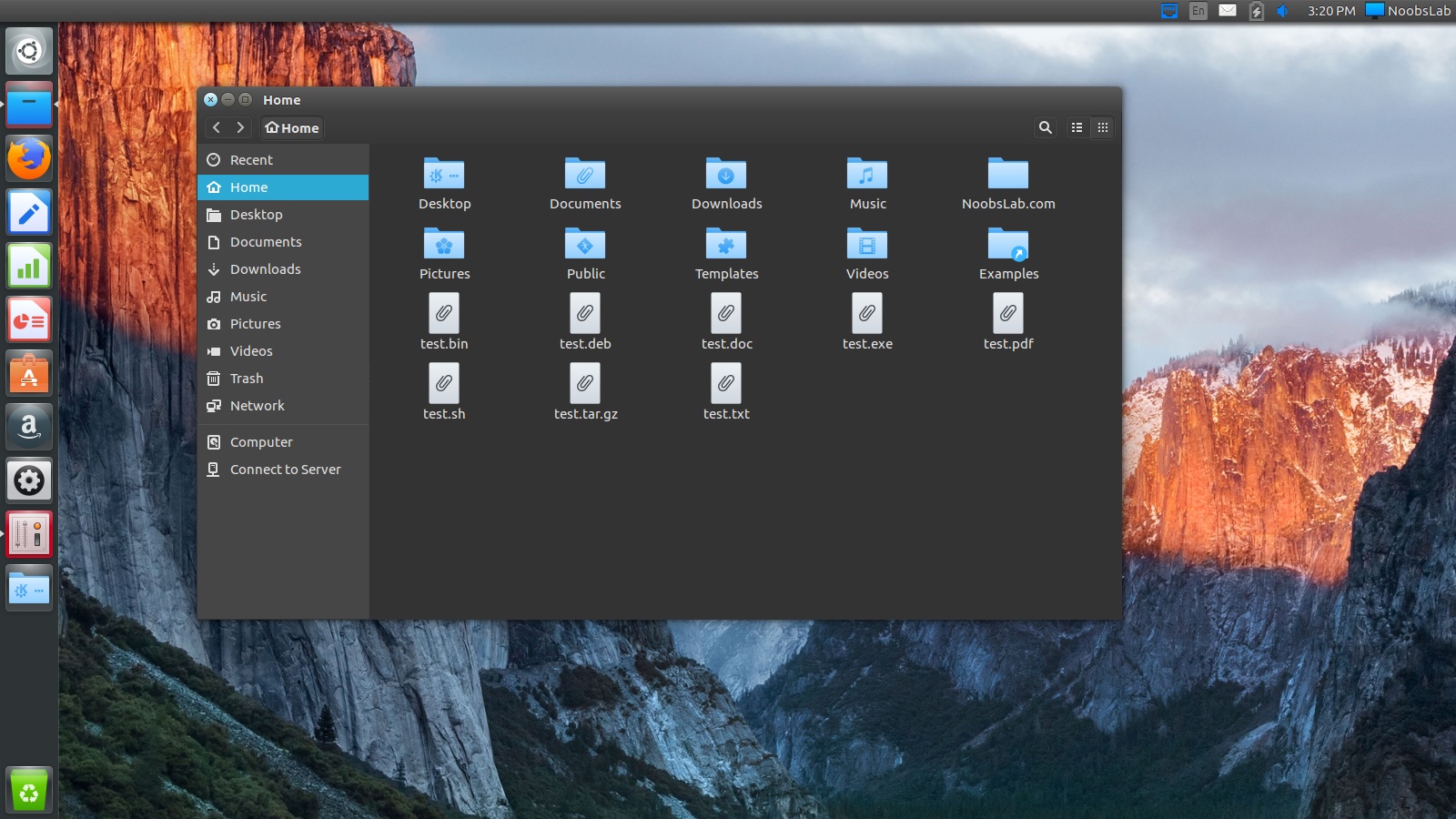This screenshot has width=1456, height=819.
Task: Switch to grid view
Action: pos(1102,127)
